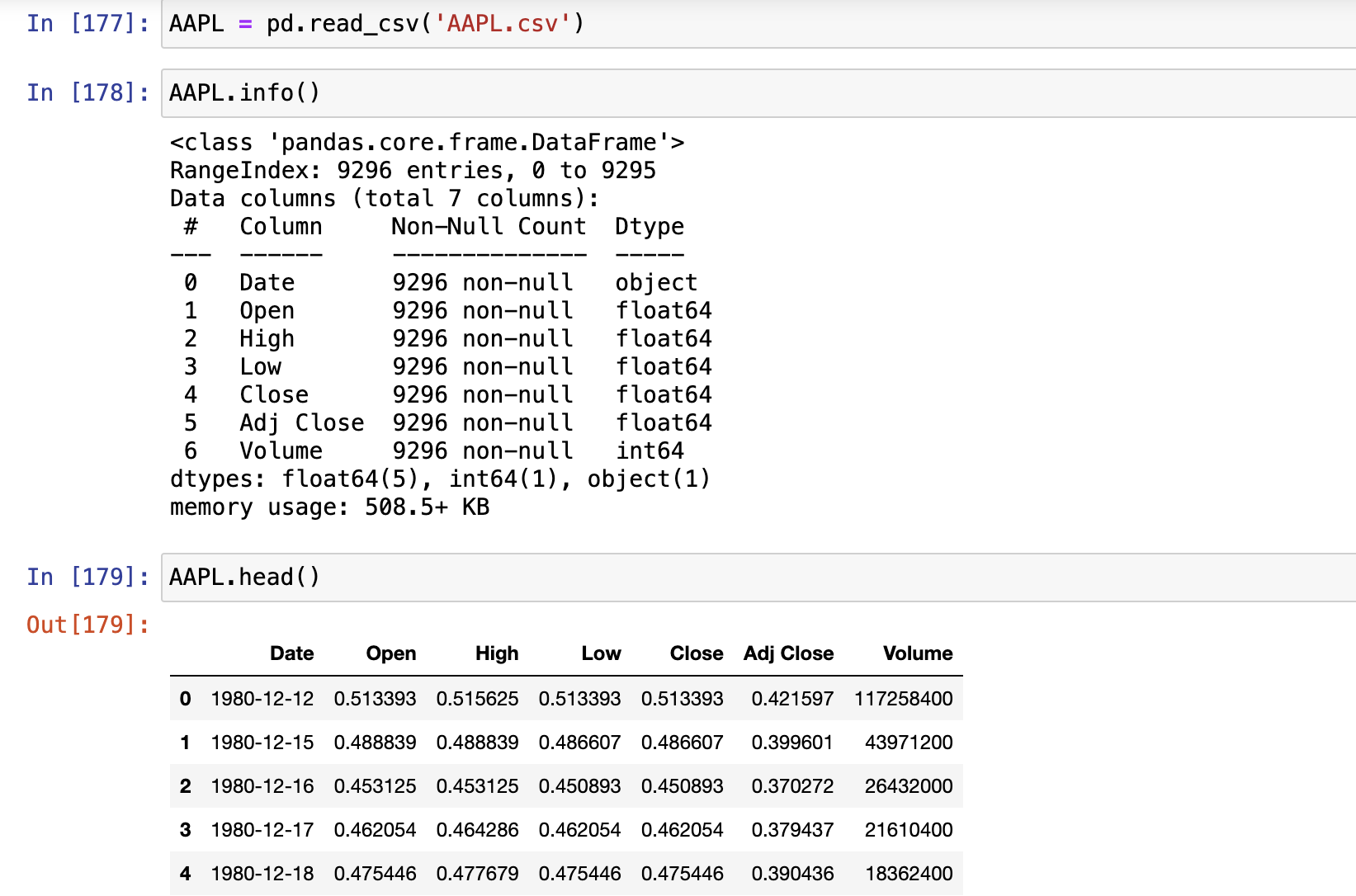1356x896 pixels.
Task: Click the pandas DataFrame class line
Action: pos(427,143)
